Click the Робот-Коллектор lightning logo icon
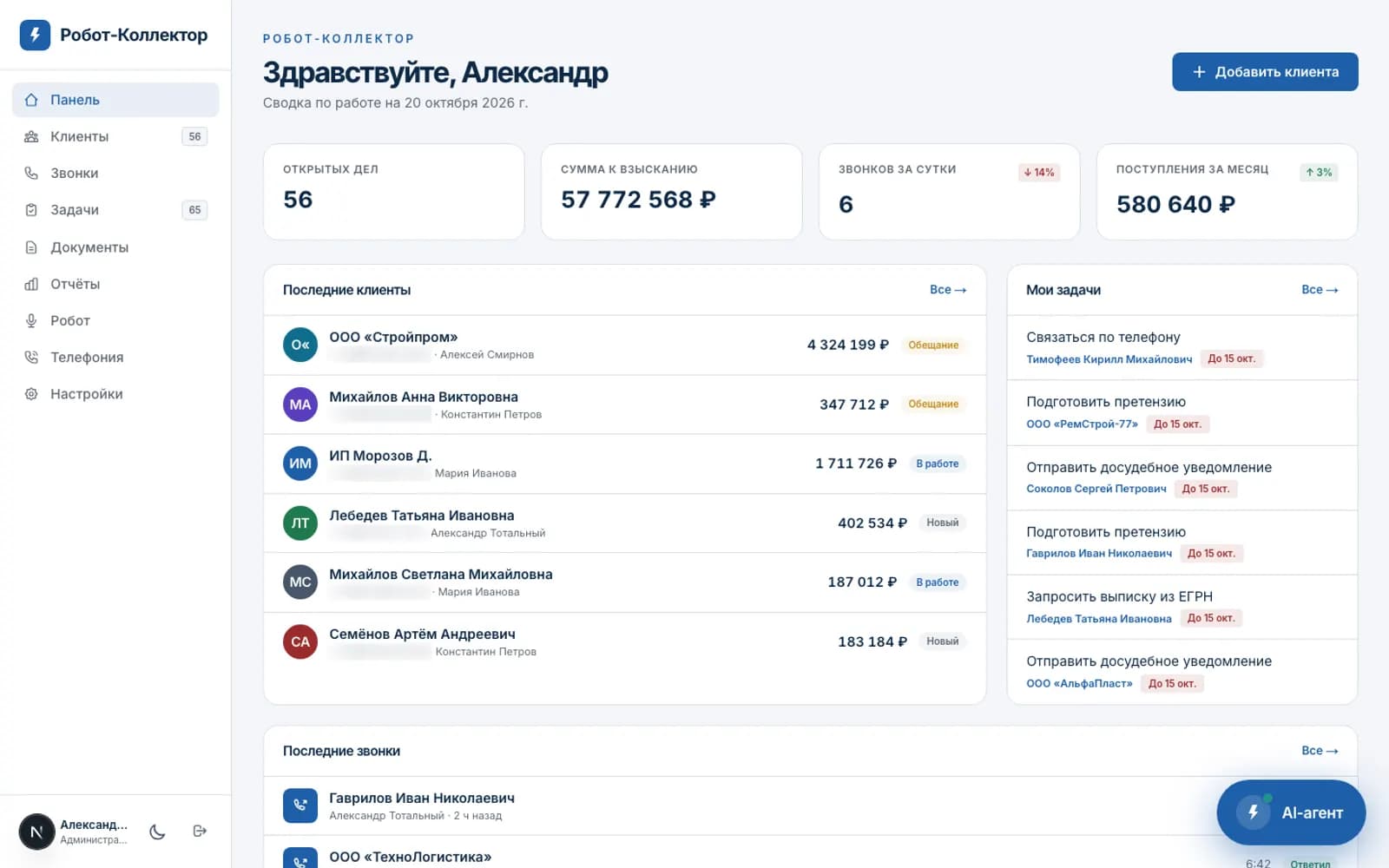Viewport: 1389px width, 868px height. coord(35,35)
